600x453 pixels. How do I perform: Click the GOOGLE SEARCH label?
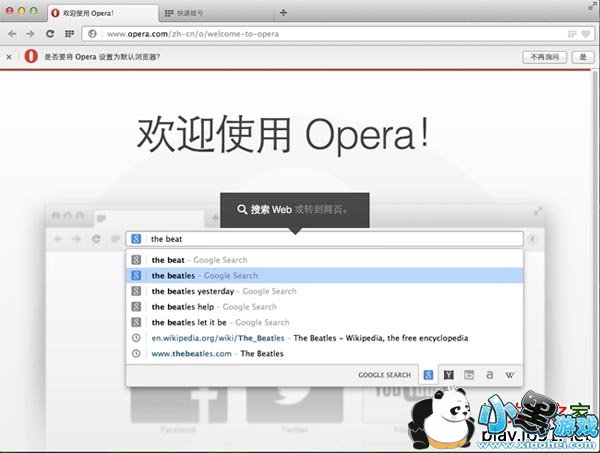coord(385,375)
